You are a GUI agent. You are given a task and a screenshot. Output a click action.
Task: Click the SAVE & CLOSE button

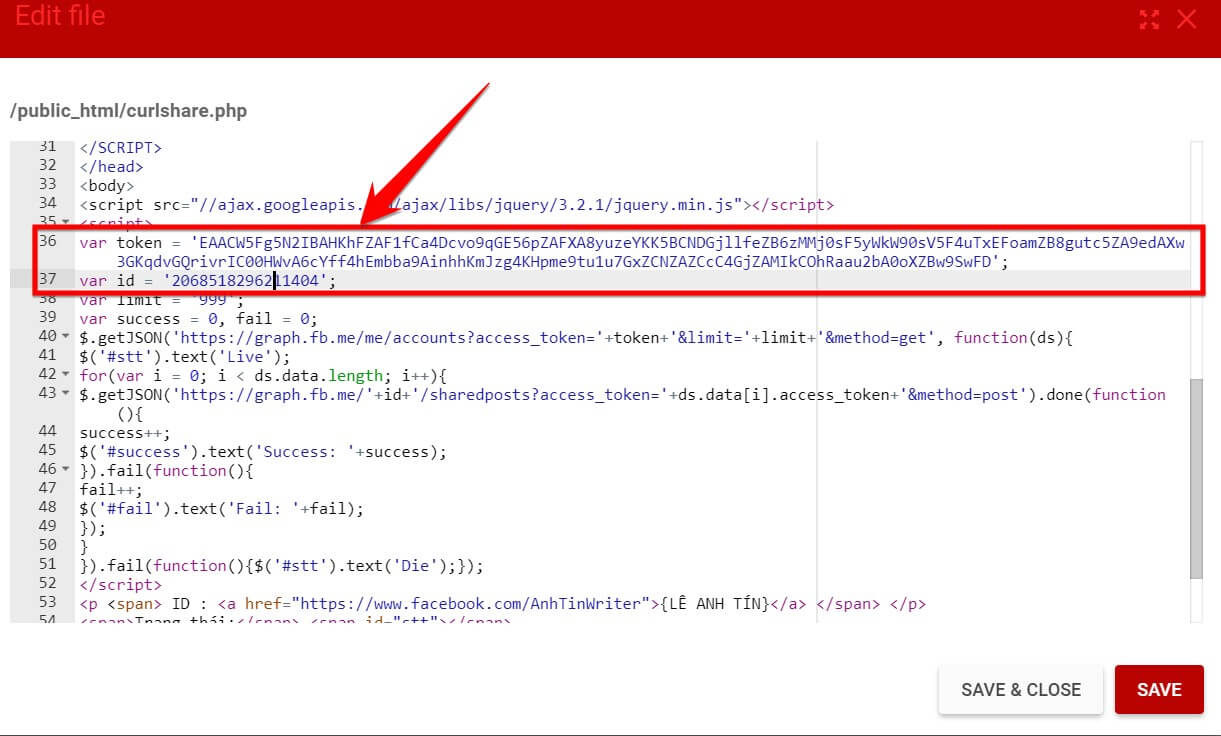click(x=1021, y=690)
